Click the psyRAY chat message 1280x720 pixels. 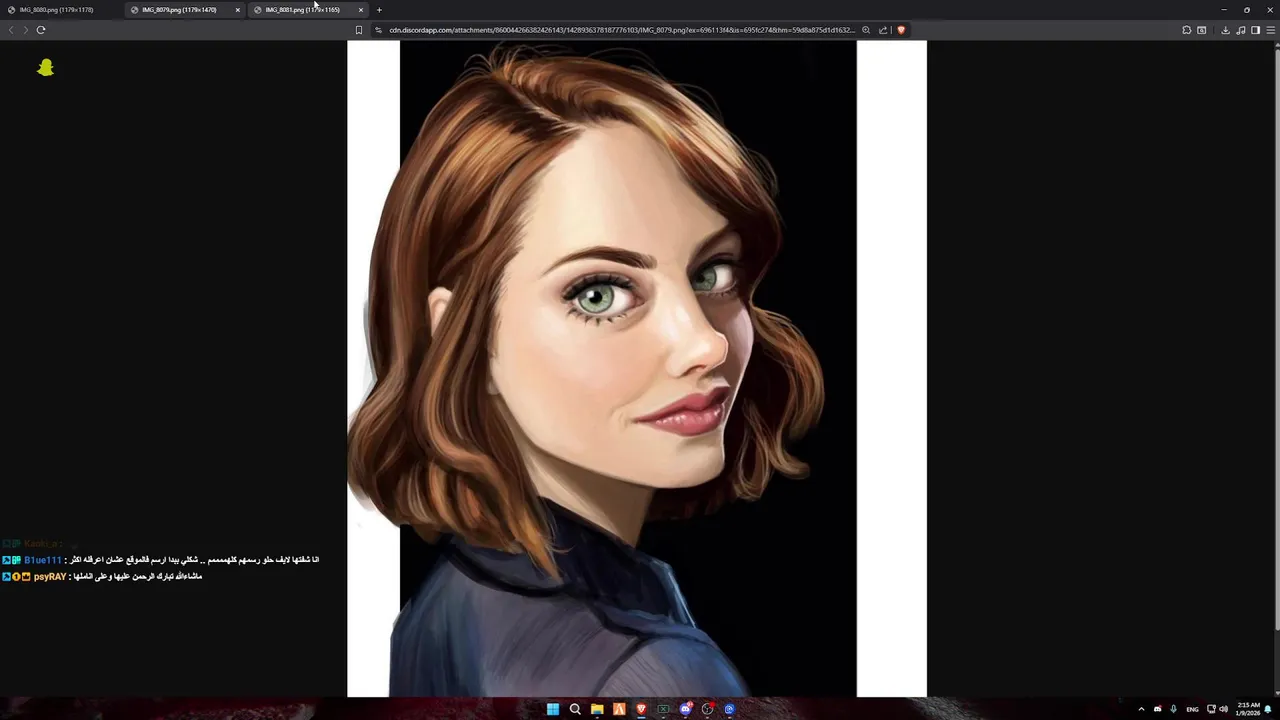[102, 576]
